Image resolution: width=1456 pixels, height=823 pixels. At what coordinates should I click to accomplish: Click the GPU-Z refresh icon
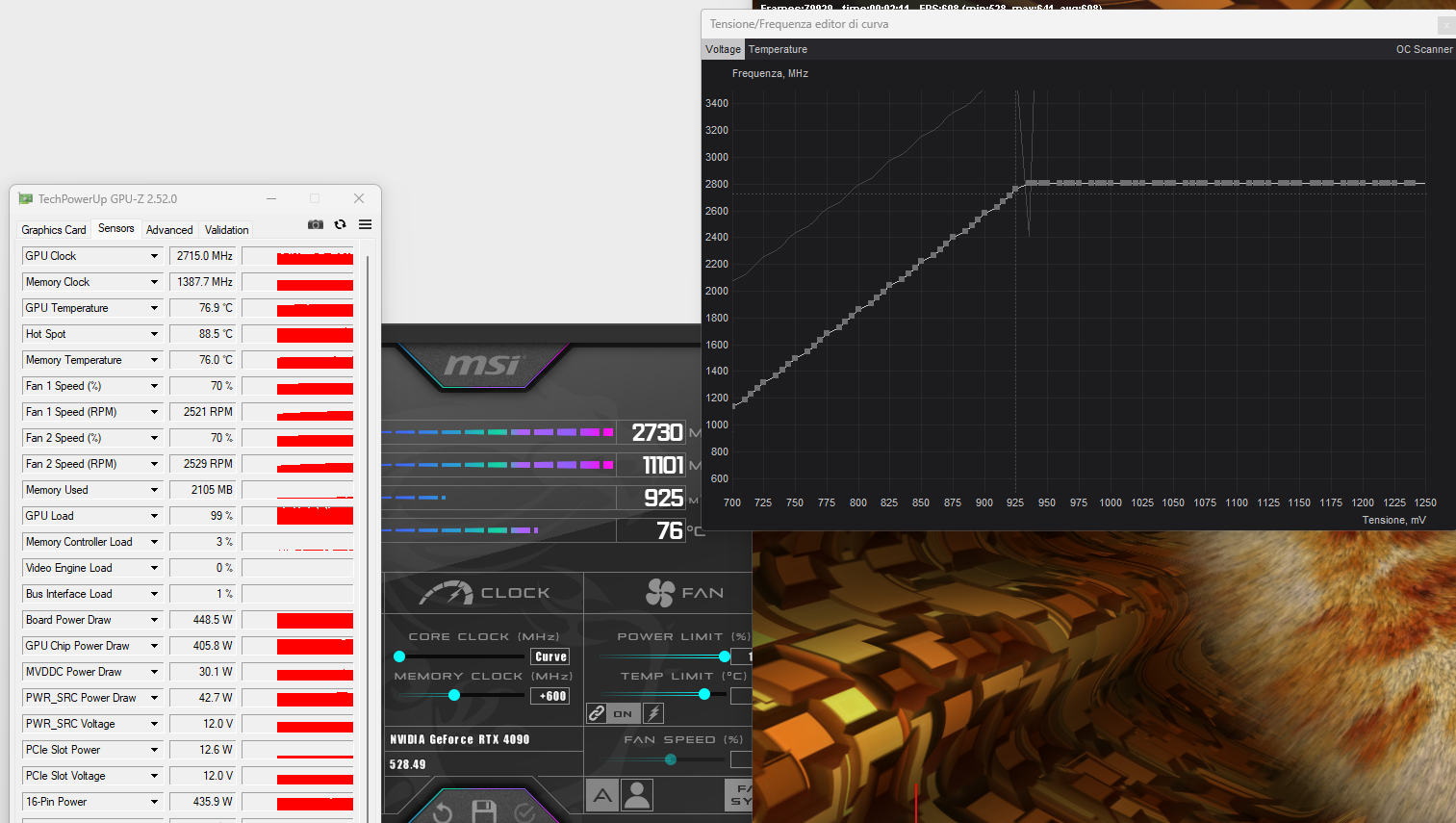click(x=340, y=224)
